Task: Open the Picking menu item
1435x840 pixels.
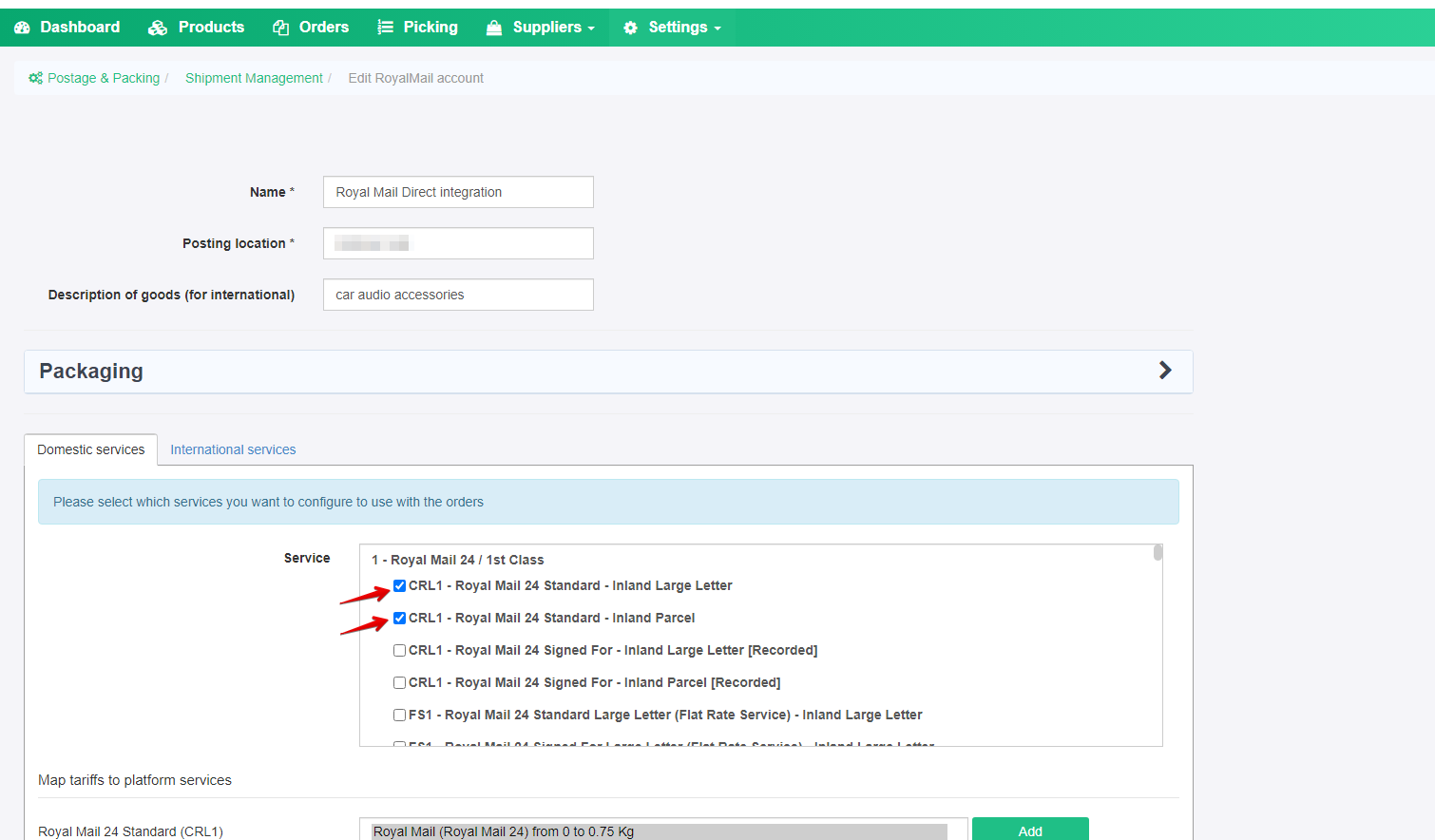Action: [417, 28]
